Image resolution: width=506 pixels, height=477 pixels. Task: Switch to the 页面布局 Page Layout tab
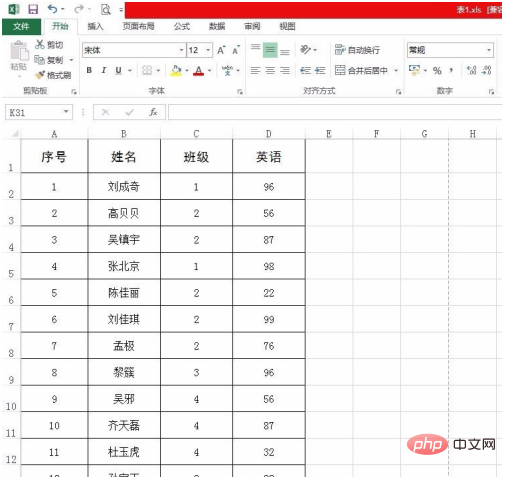138,27
